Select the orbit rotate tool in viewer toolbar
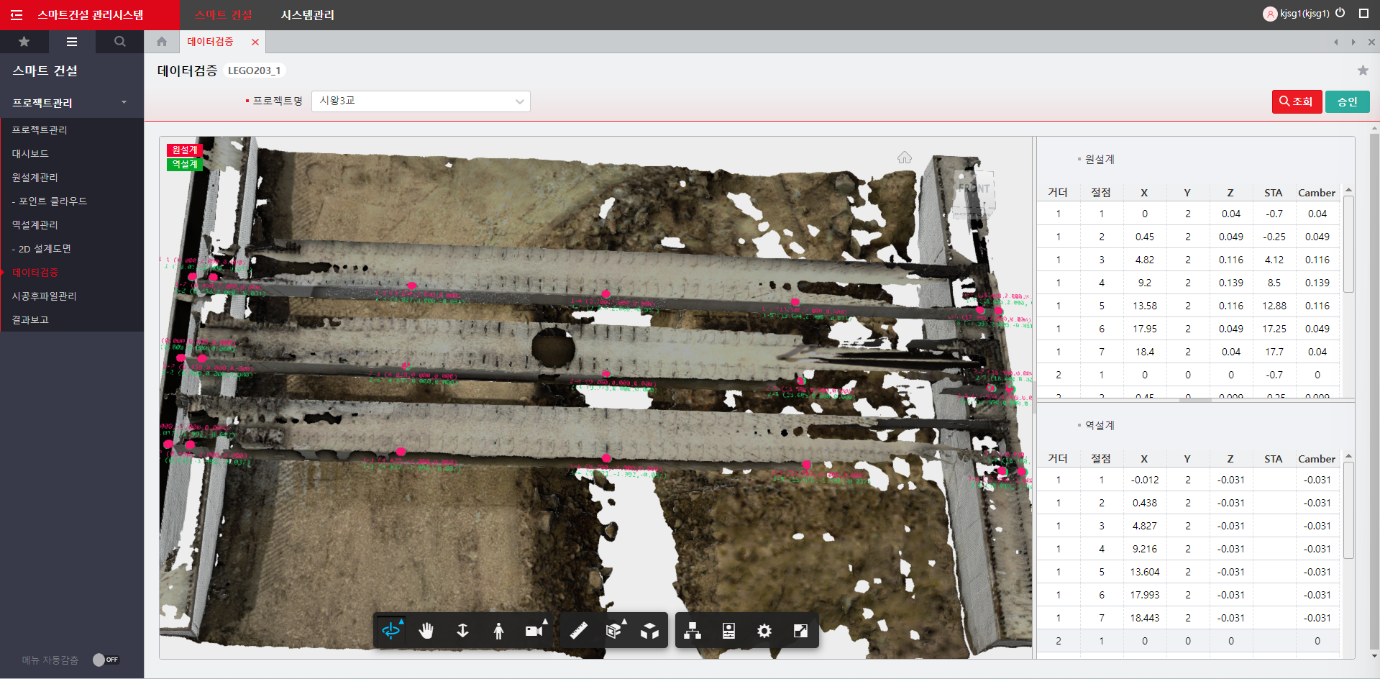 (x=391, y=630)
